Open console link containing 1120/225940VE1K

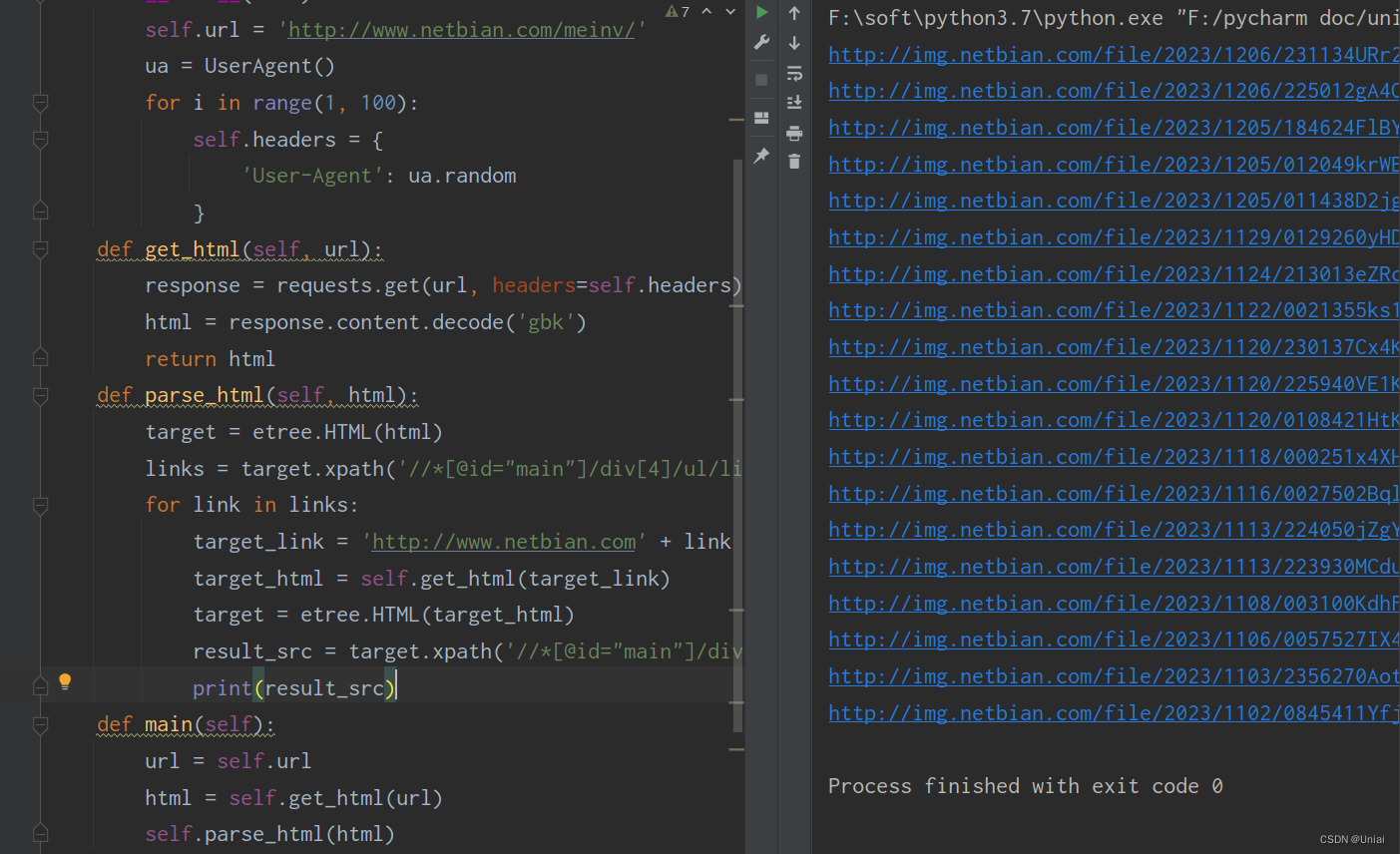pyautogui.click(x=1114, y=384)
